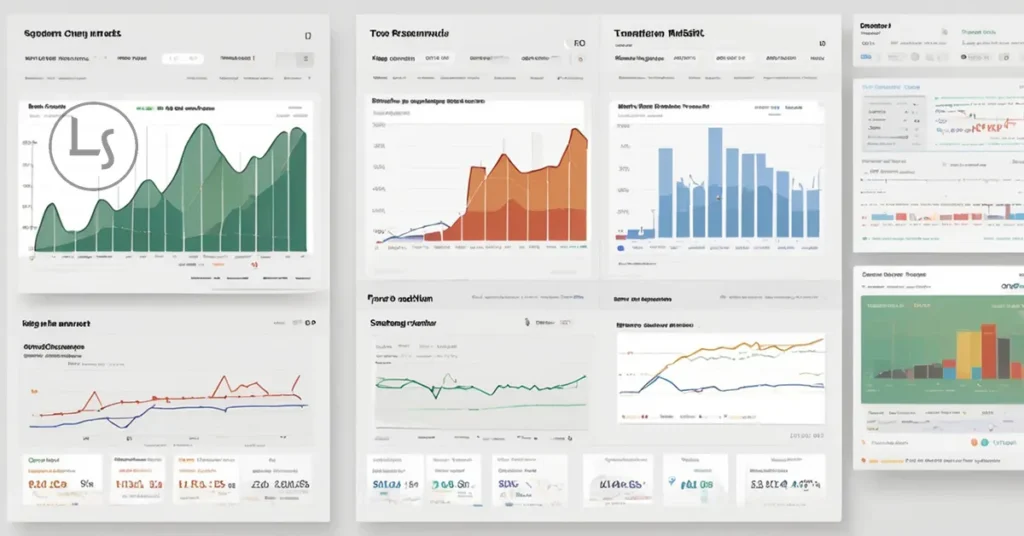Click the blue dot icon under the bar chart

[620, 249]
